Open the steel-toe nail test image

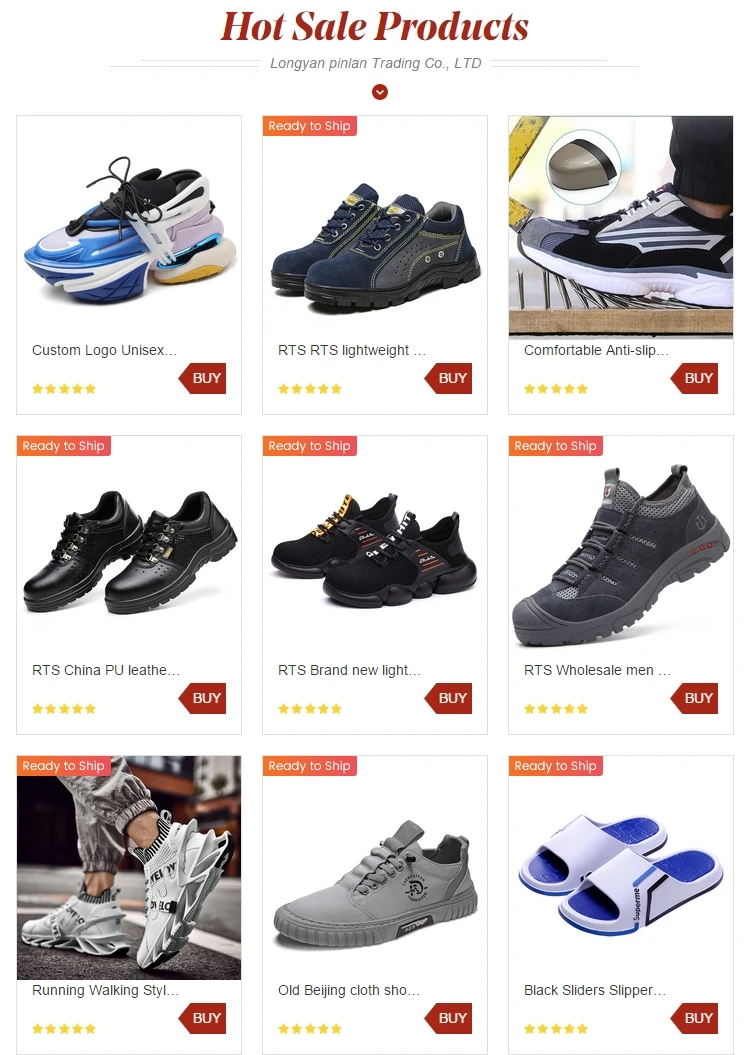(621, 228)
